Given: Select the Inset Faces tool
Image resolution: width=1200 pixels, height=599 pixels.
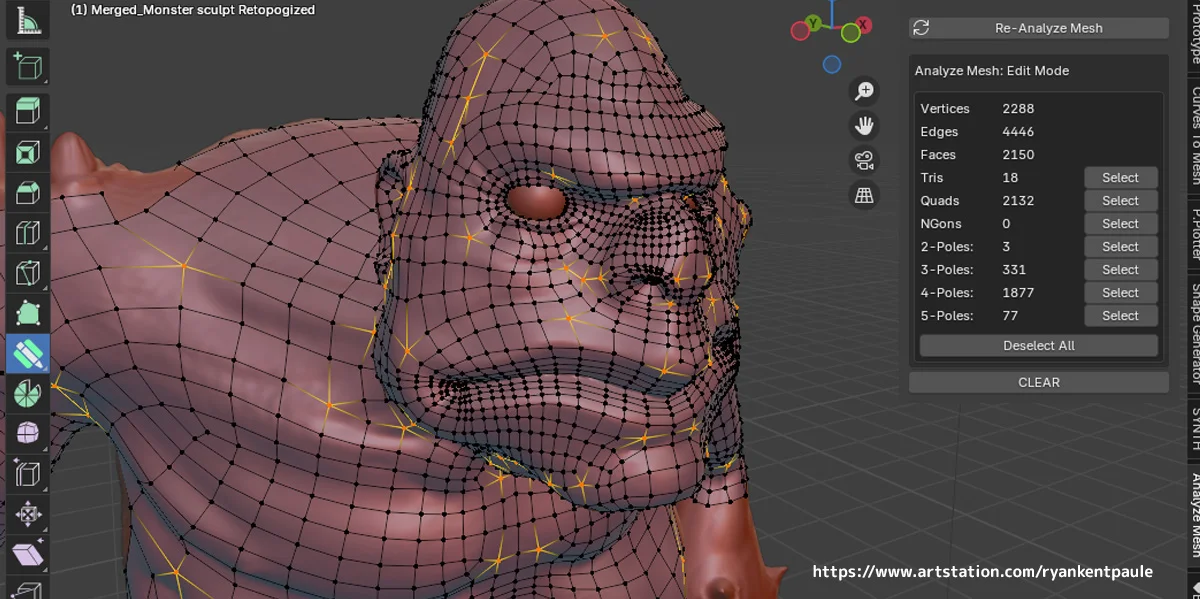Looking at the screenshot, I should coord(28,152).
